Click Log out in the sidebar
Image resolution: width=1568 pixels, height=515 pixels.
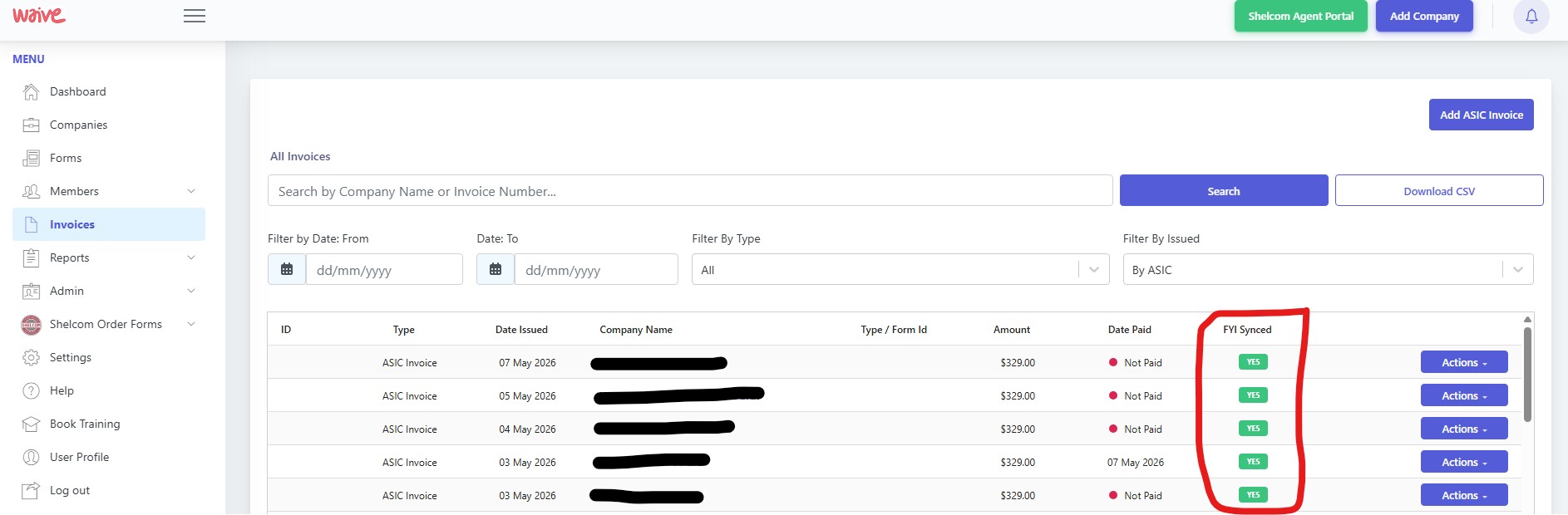[x=109, y=490]
